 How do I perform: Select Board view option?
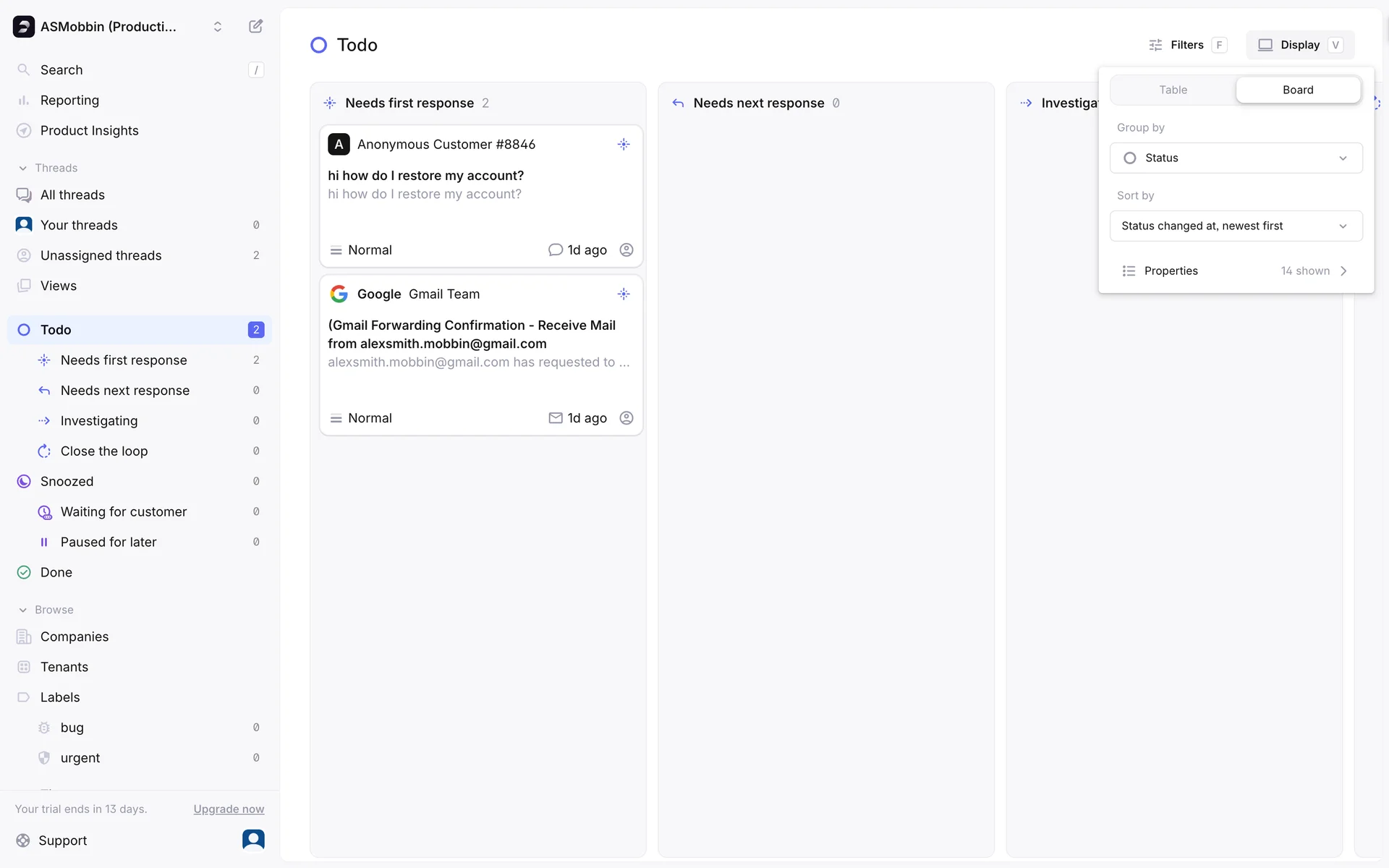pyautogui.click(x=1297, y=90)
